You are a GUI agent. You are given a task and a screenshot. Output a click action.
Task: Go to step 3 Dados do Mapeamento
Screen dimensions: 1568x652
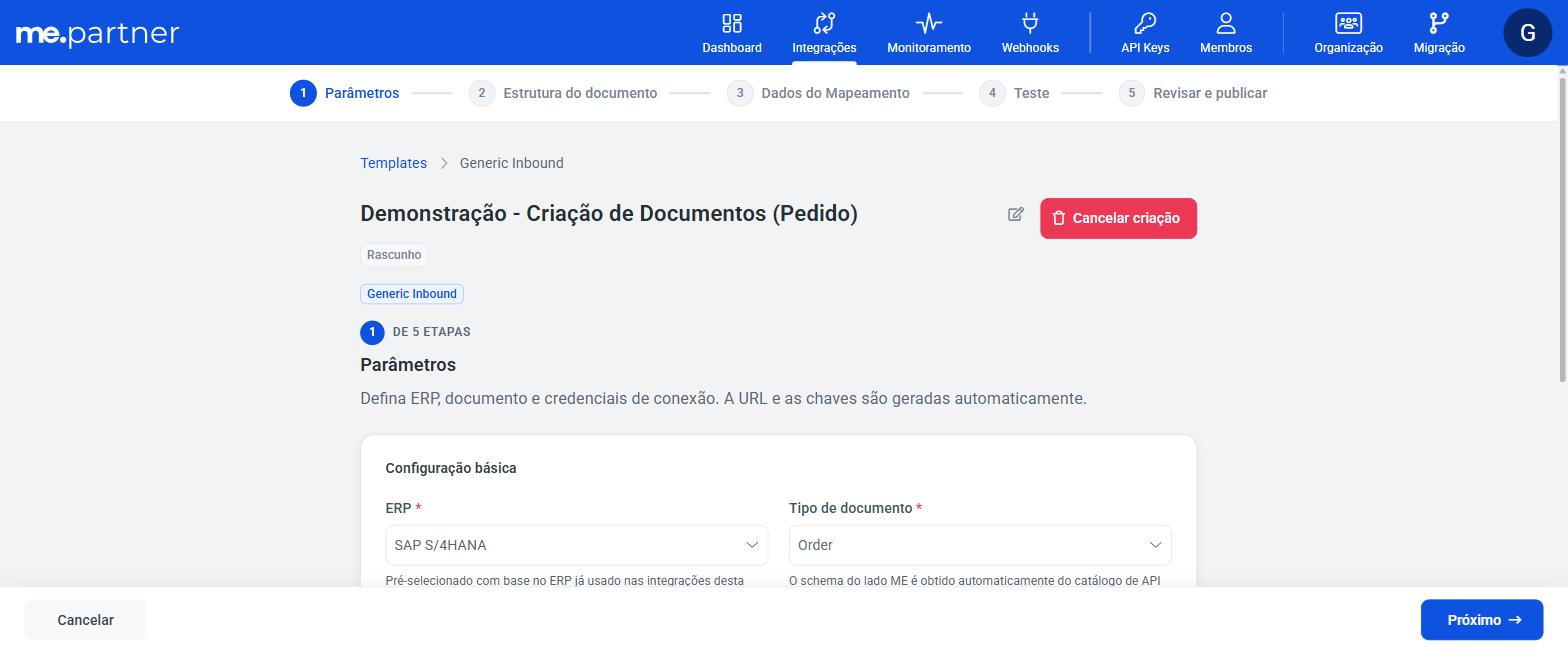tap(818, 93)
